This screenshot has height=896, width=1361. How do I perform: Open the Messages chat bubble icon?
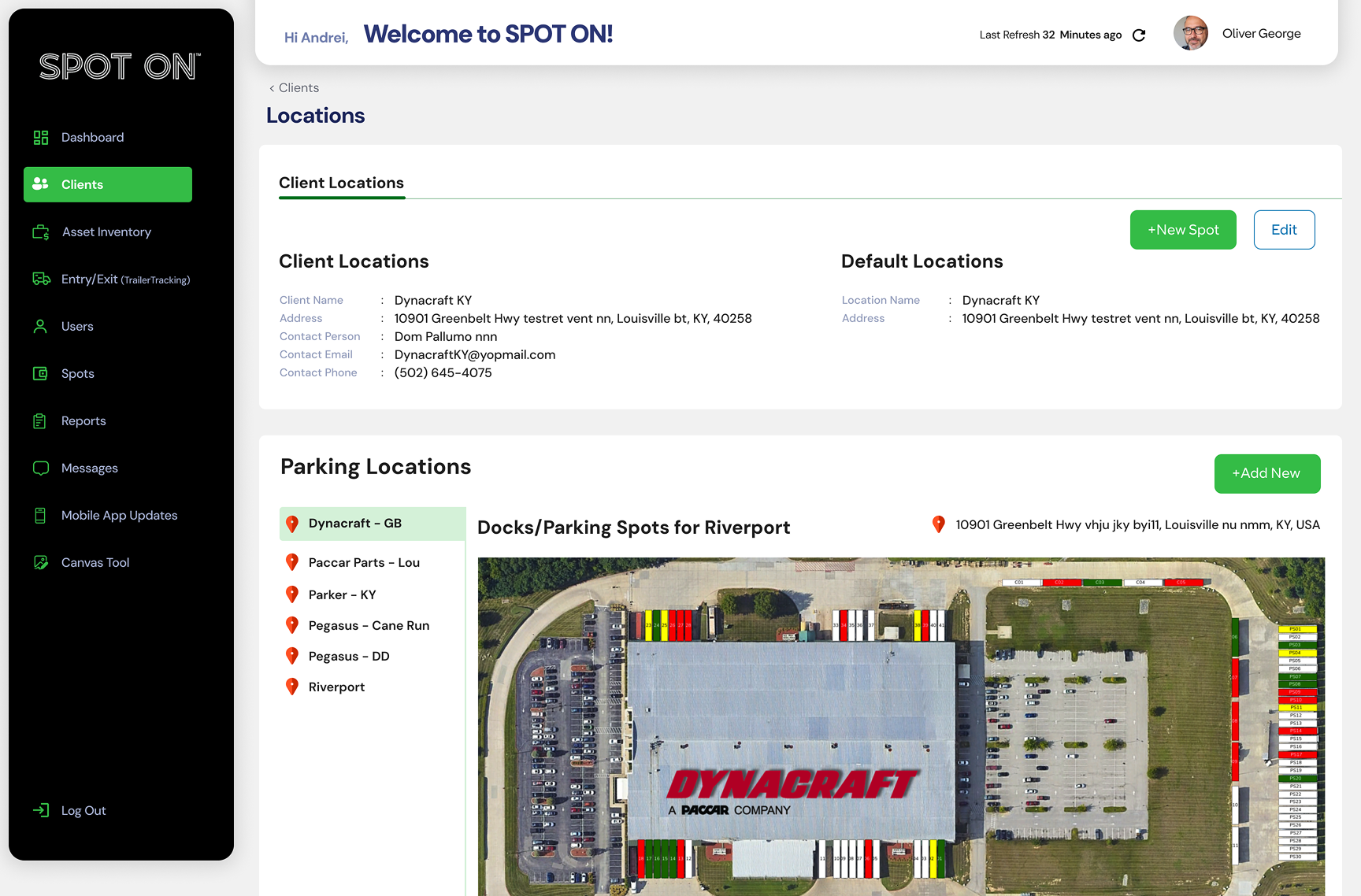[x=41, y=468]
